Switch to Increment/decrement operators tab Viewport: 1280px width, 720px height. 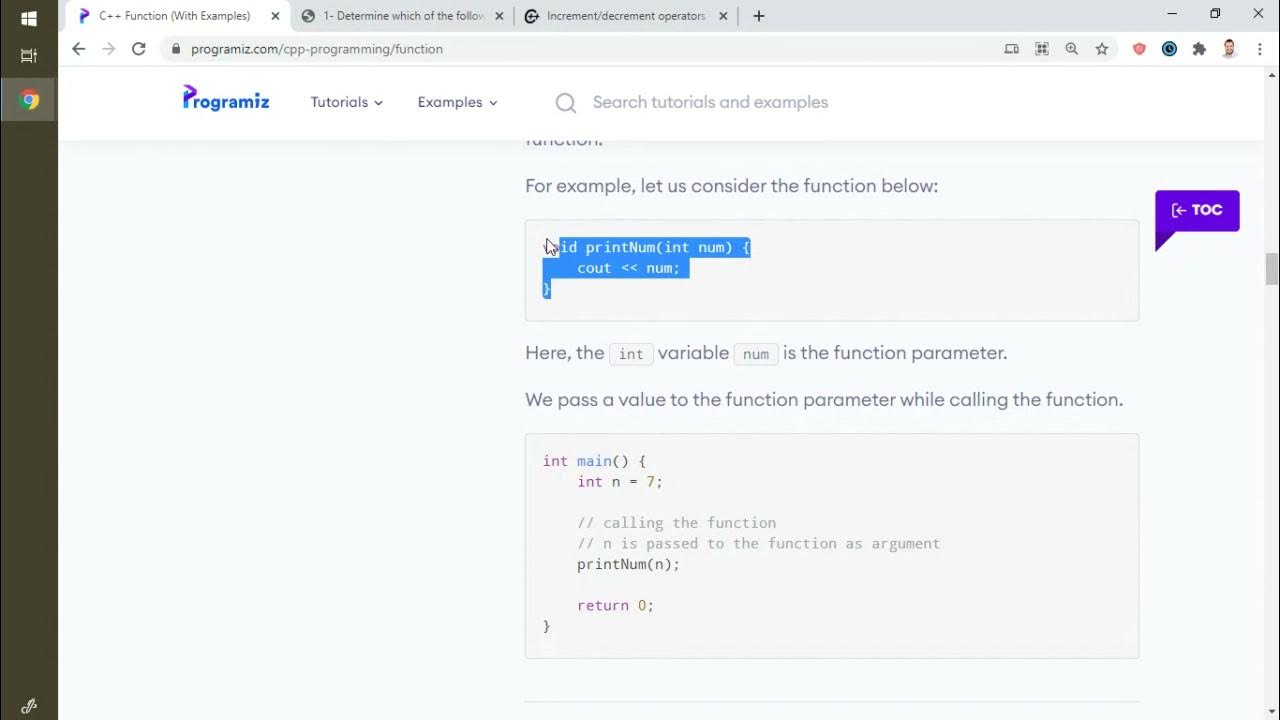[615, 16]
